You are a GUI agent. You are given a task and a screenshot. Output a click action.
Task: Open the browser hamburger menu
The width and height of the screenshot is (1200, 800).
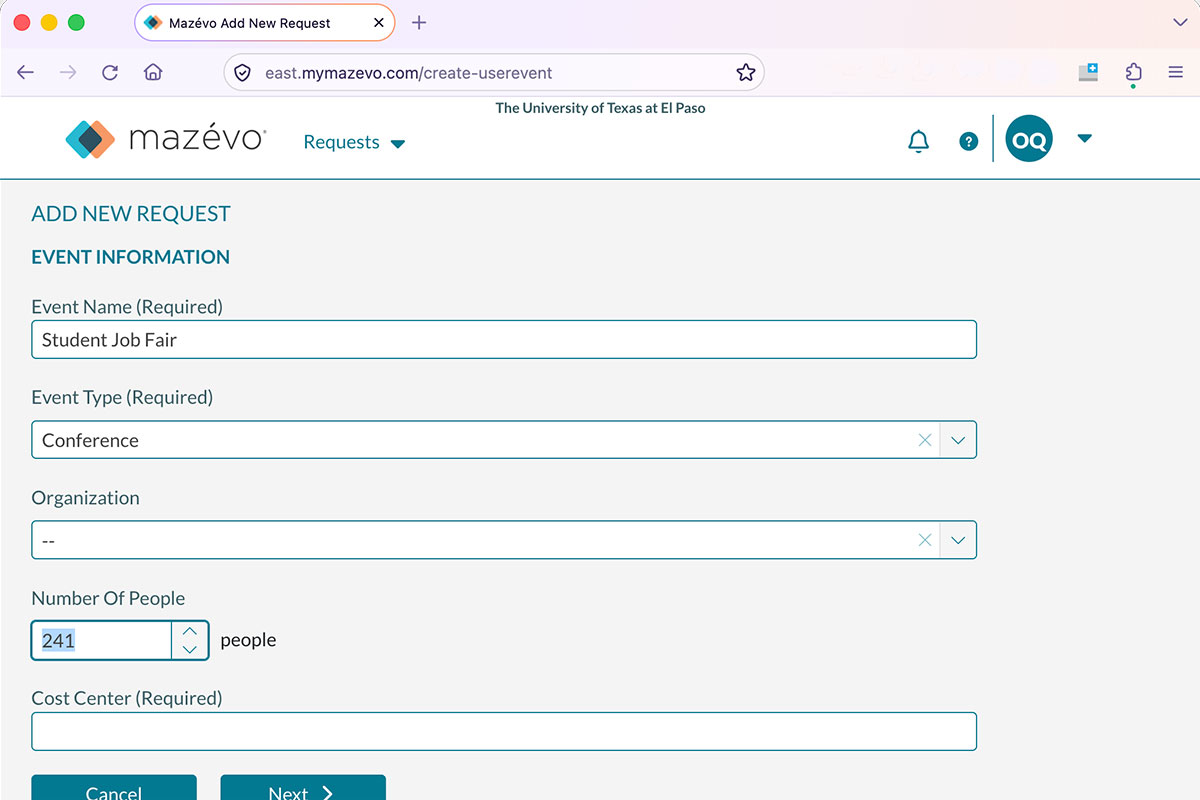pyautogui.click(x=1176, y=72)
